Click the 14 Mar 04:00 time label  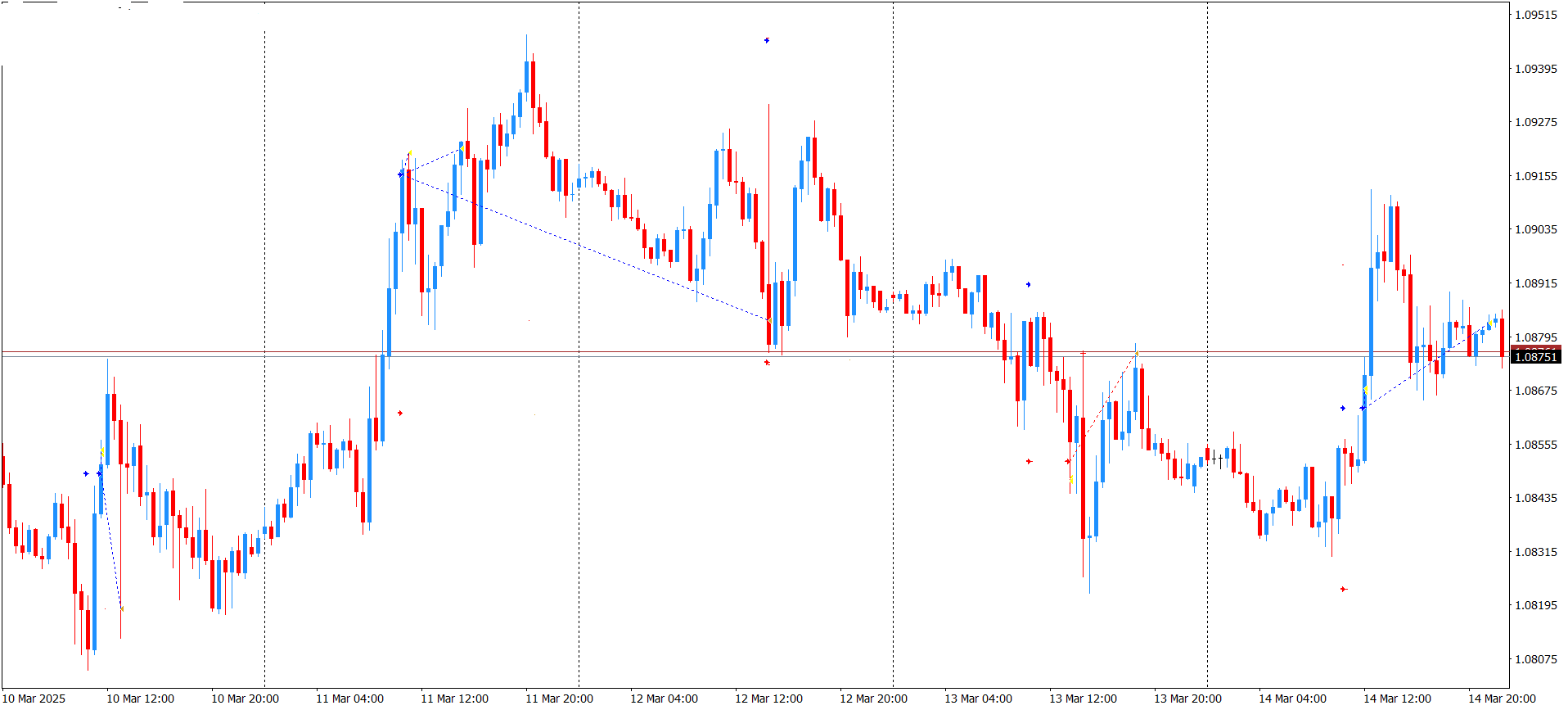pyautogui.click(x=1293, y=699)
